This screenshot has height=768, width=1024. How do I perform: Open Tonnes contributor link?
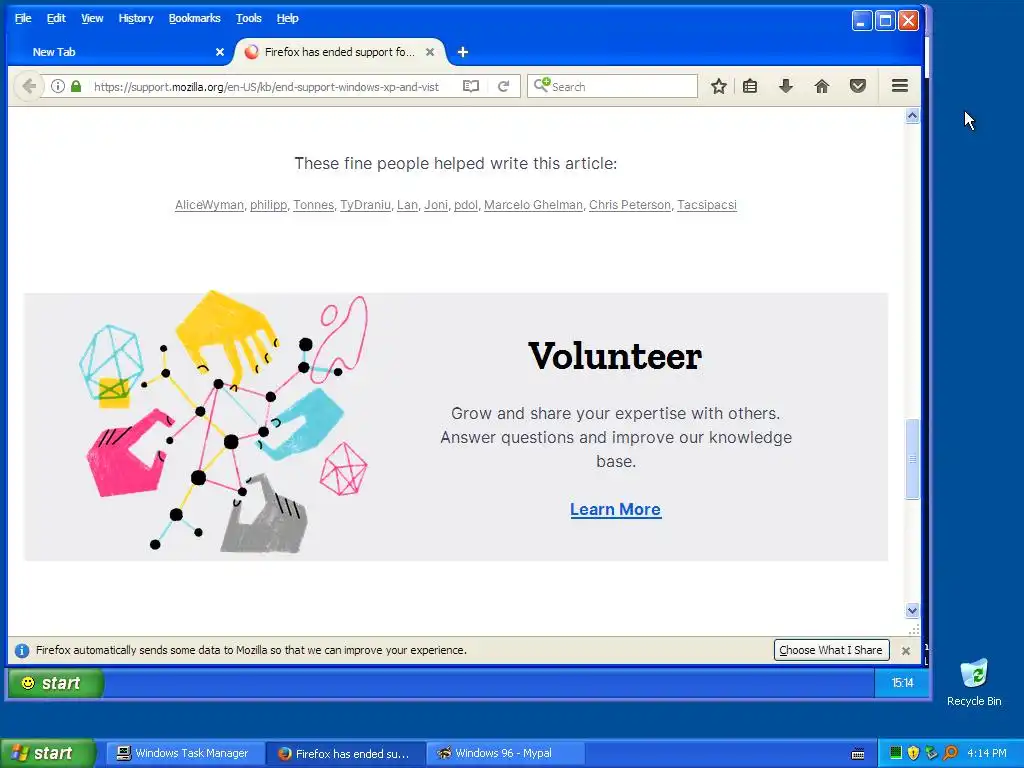[x=313, y=205]
